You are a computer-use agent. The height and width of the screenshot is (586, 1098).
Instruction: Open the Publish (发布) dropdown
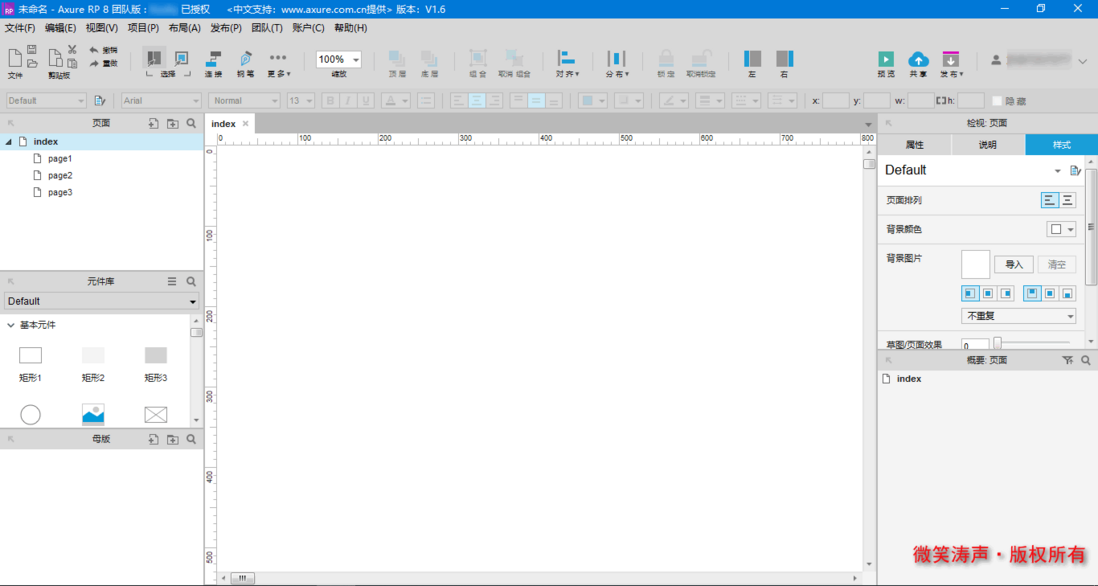pos(951,64)
